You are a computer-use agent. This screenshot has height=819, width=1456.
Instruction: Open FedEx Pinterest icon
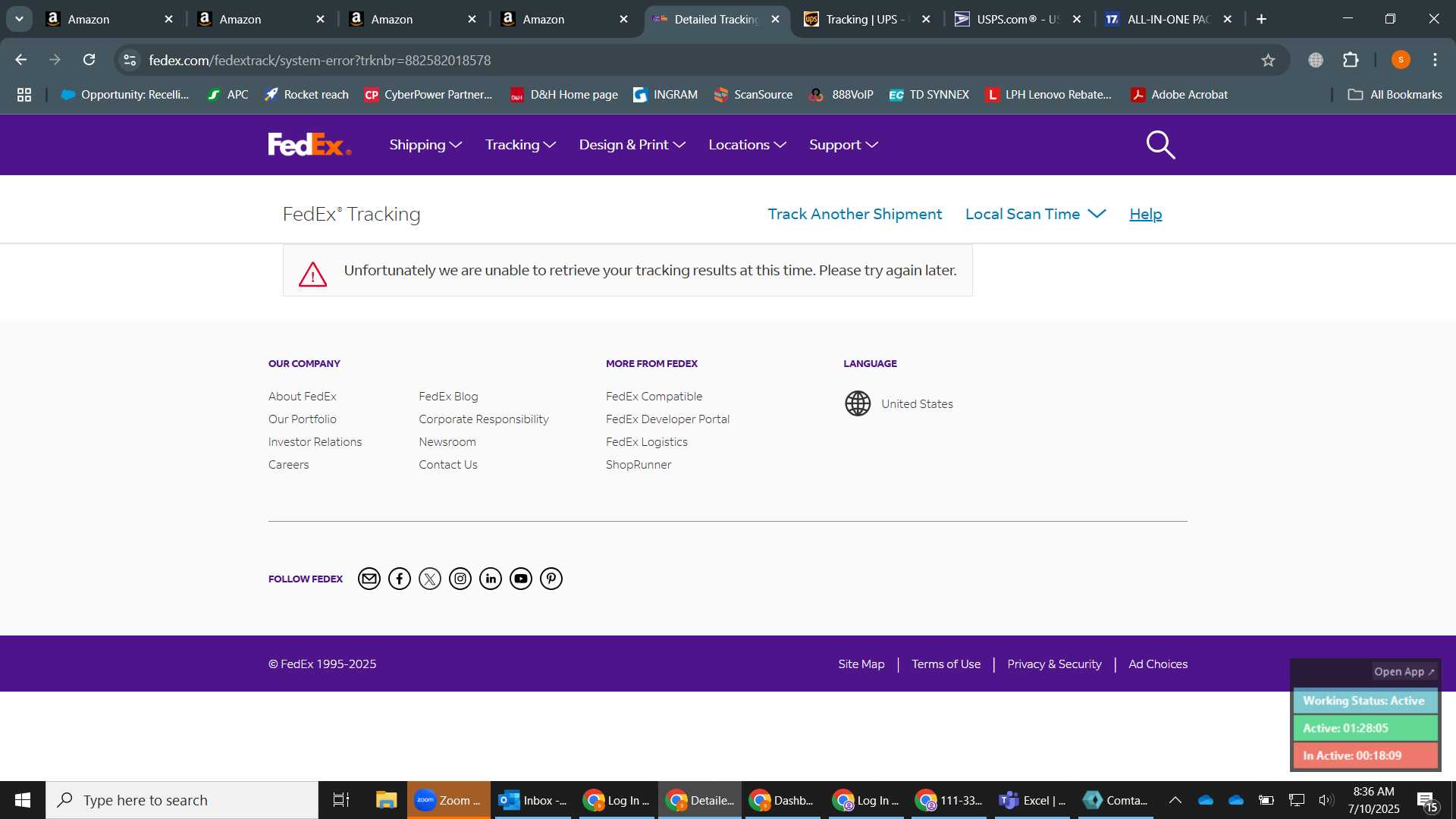(x=551, y=579)
